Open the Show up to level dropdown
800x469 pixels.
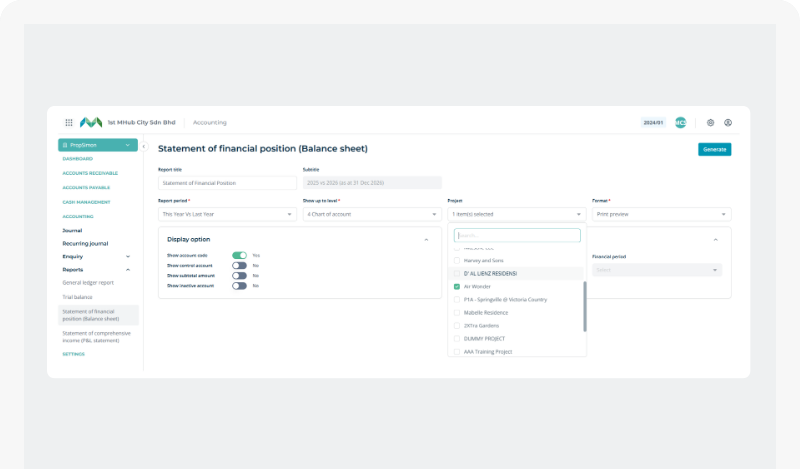pos(372,214)
